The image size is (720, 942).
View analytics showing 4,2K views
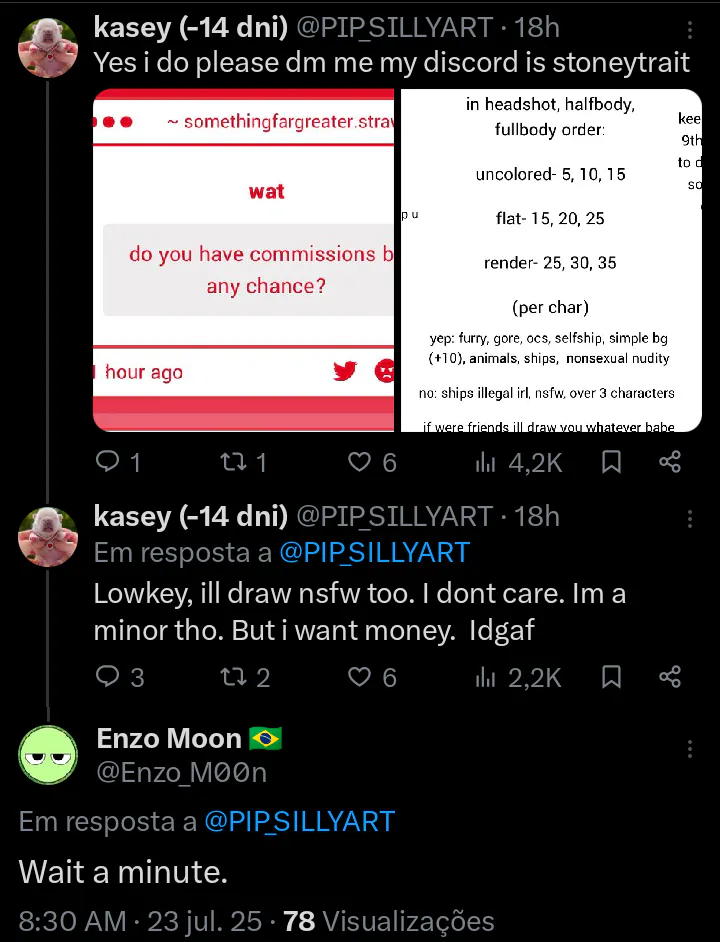click(519, 462)
